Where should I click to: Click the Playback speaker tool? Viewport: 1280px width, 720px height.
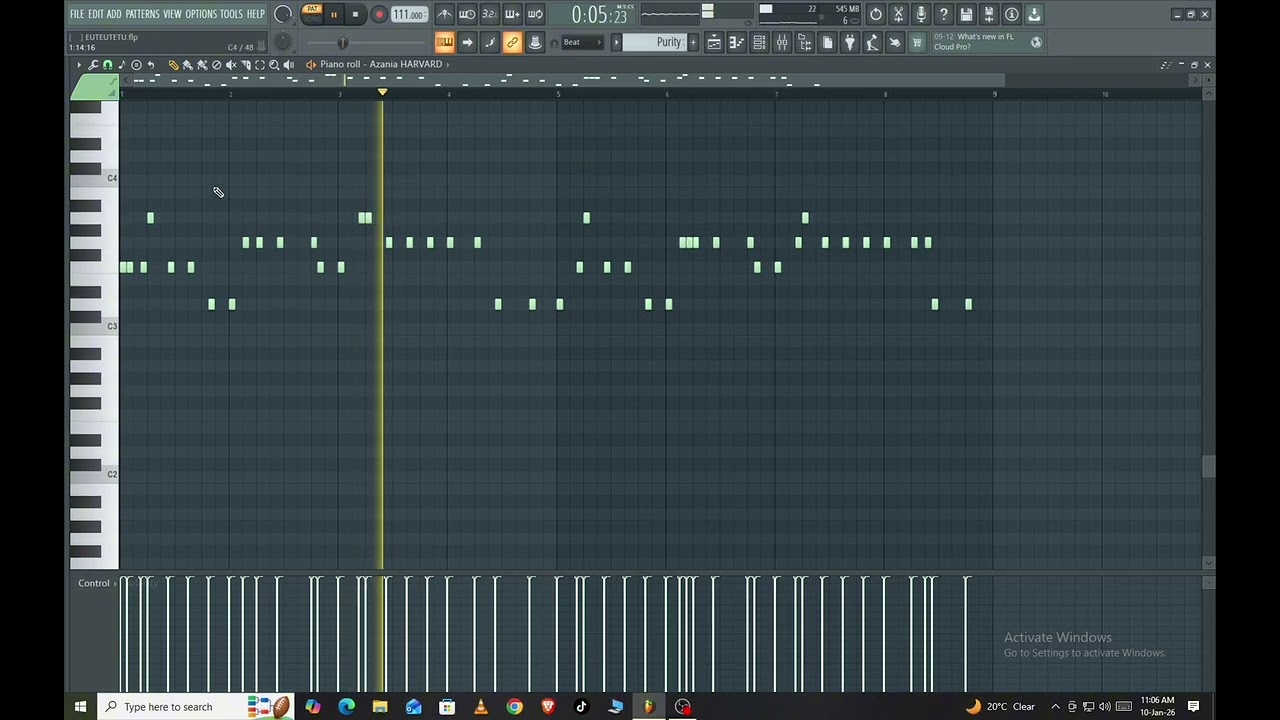tap(289, 64)
